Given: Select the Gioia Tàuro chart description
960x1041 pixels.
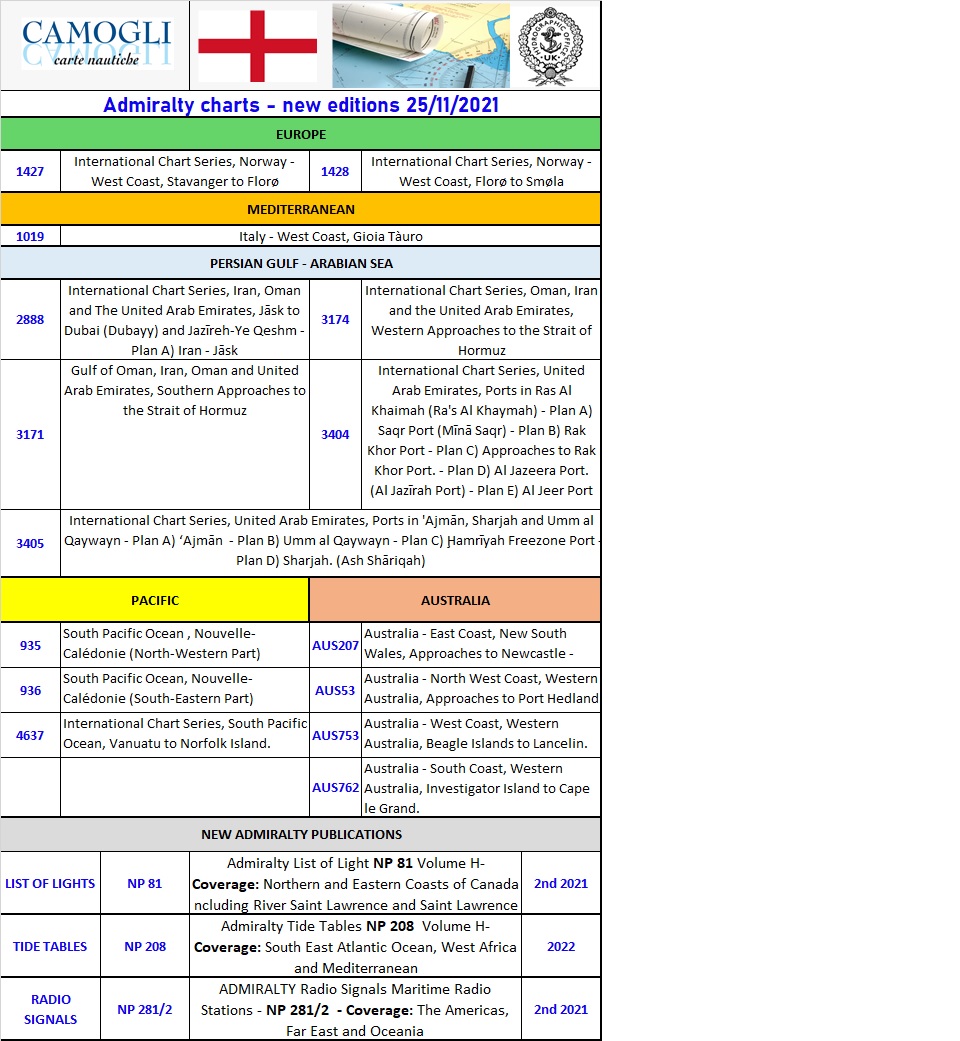Looking at the screenshot, I should (331, 236).
